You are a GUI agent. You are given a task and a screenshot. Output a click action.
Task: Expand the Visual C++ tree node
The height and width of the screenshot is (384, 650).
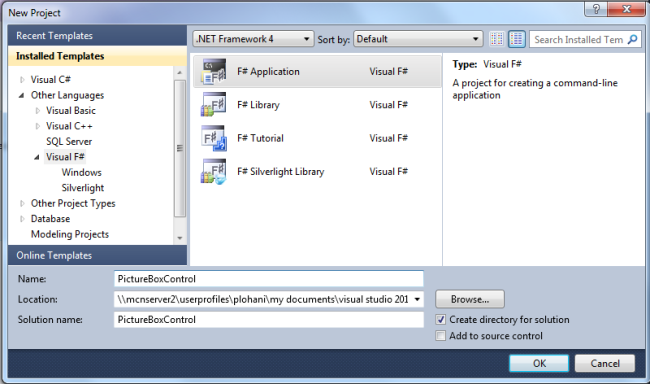[x=38, y=126]
